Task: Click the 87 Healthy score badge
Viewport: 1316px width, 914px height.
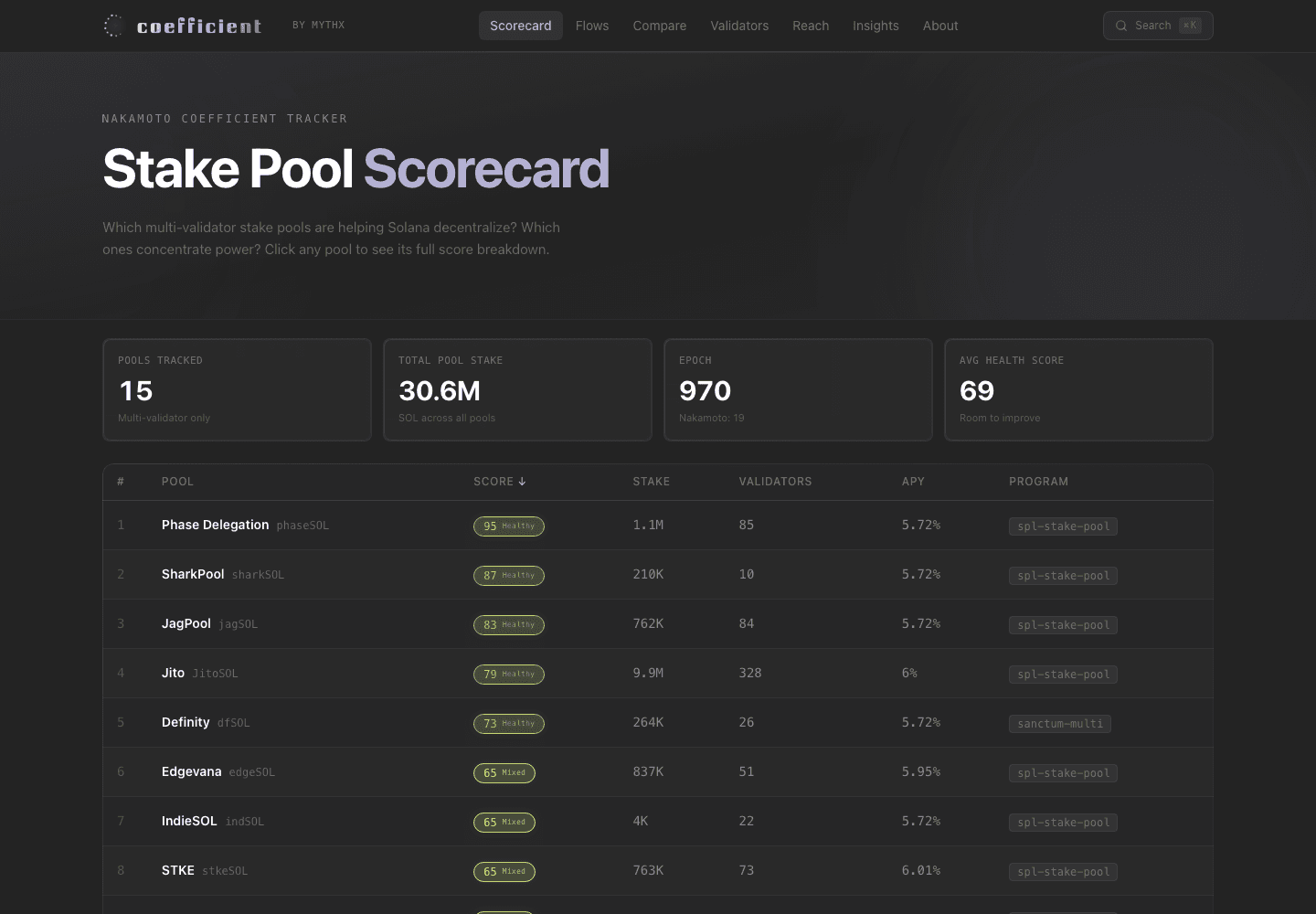Action: (509, 576)
